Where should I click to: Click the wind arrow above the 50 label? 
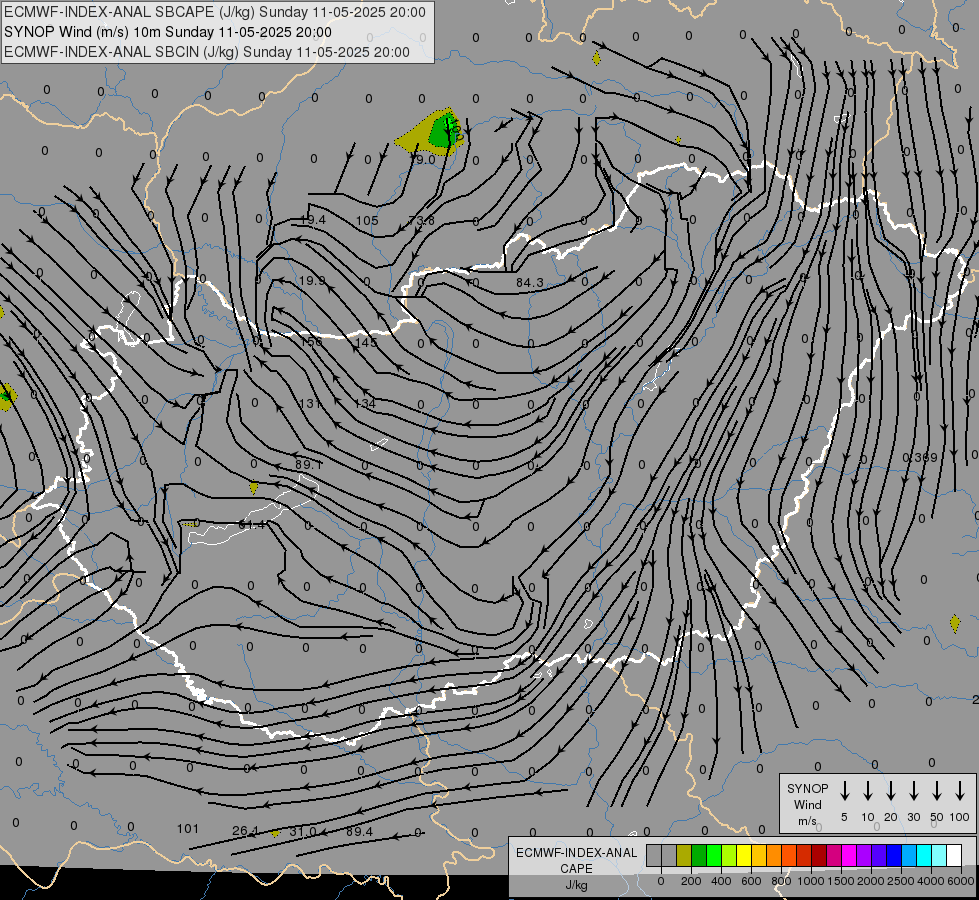pos(937,790)
